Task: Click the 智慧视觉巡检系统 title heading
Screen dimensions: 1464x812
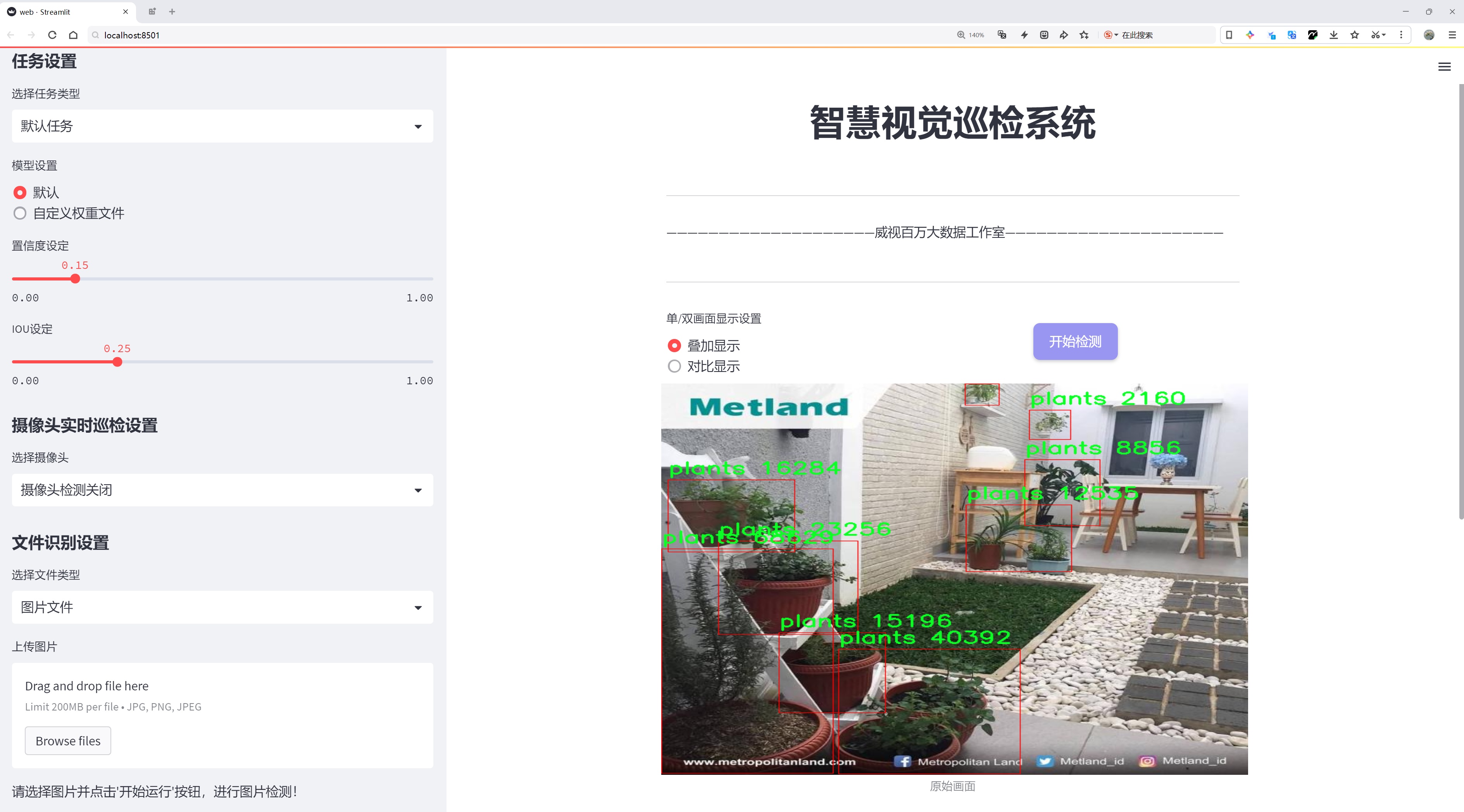Action: coord(952,123)
